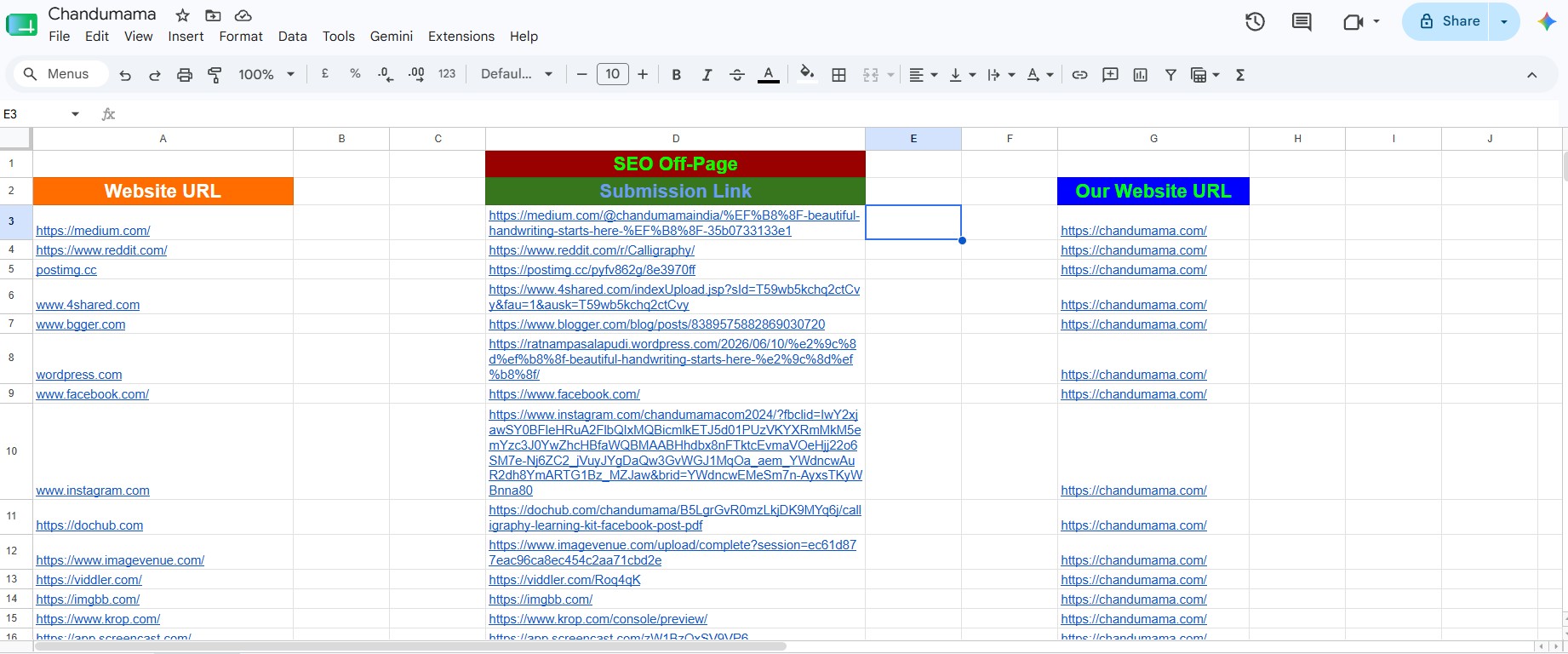Screen dimensions: 1568x654
Task: Click the Share button
Action: click(1450, 22)
